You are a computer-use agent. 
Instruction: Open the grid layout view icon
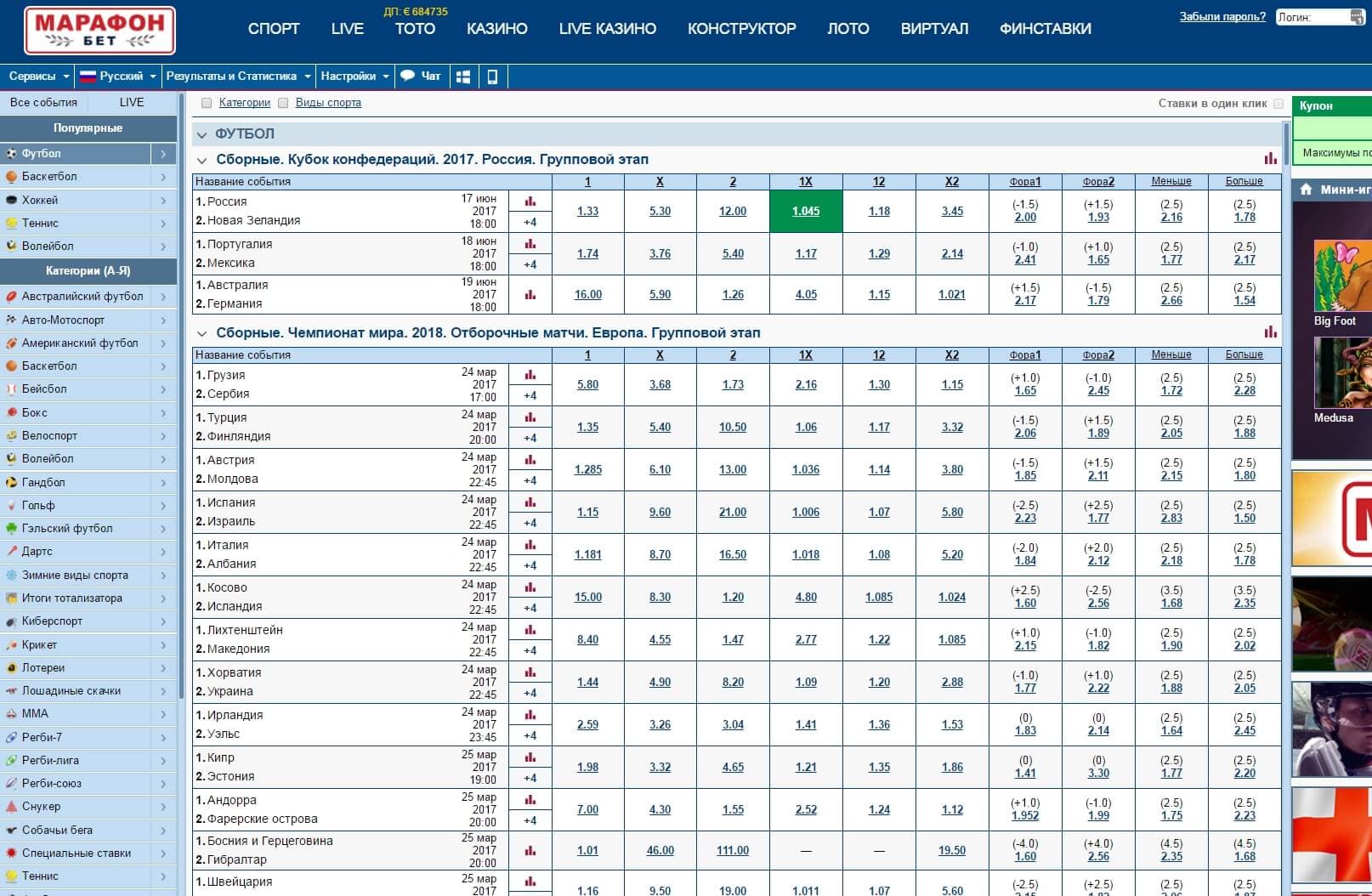[x=463, y=77]
